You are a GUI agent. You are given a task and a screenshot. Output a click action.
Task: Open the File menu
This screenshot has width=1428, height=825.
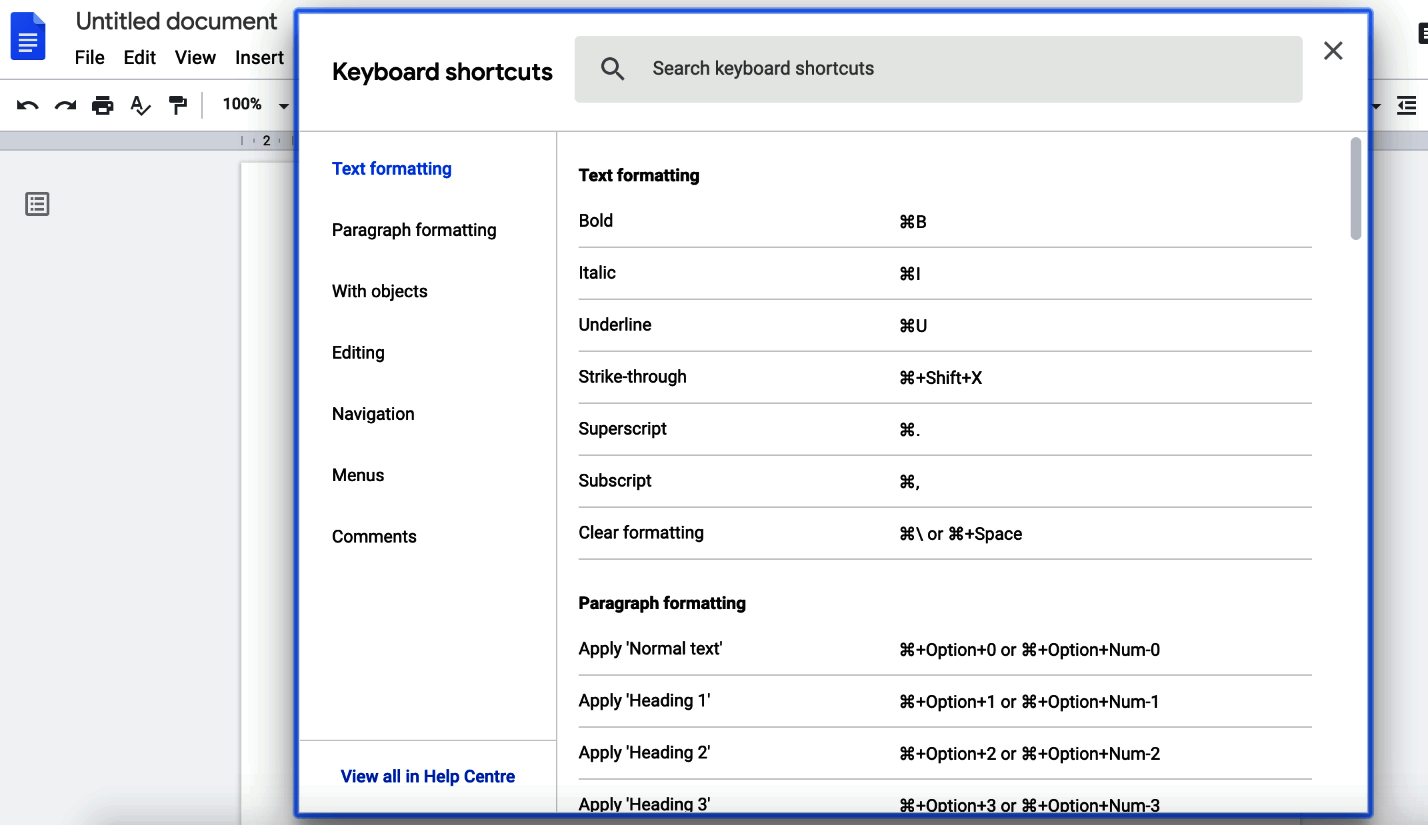pyautogui.click(x=89, y=57)
